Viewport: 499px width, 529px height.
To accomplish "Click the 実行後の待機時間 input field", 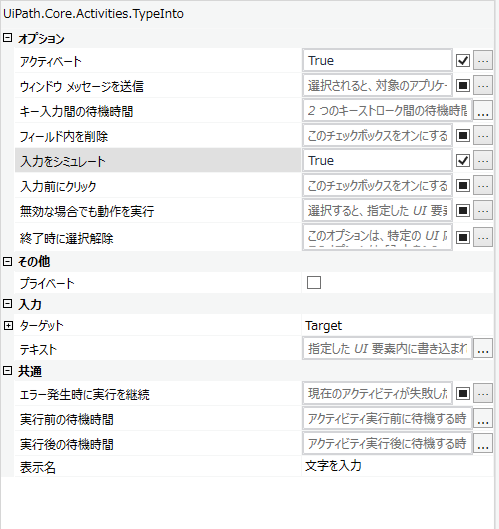I will tap(387, 444).
